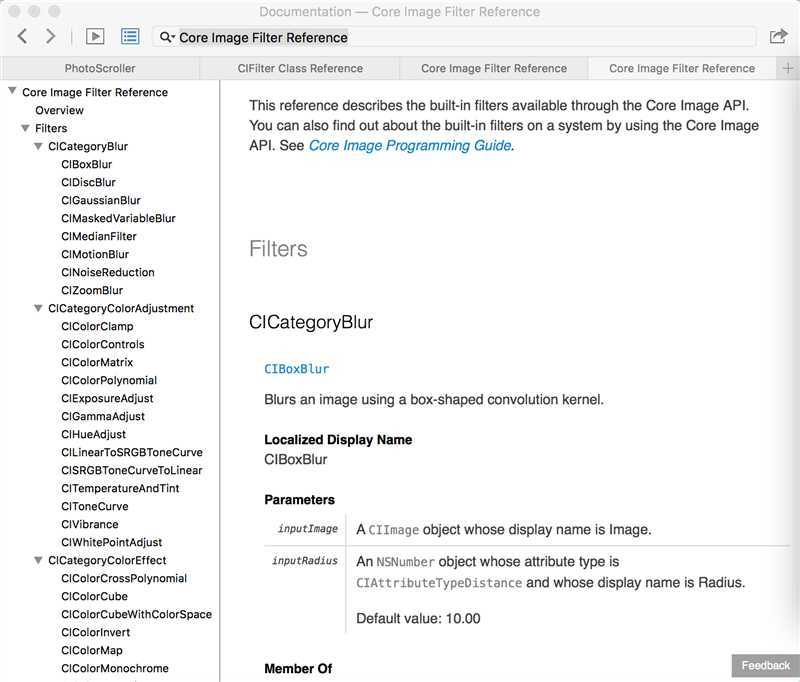This screenshot has width=800, height=682.
Task: Select CIGaussianBlur in sidebar
Action: pos(101,200)
